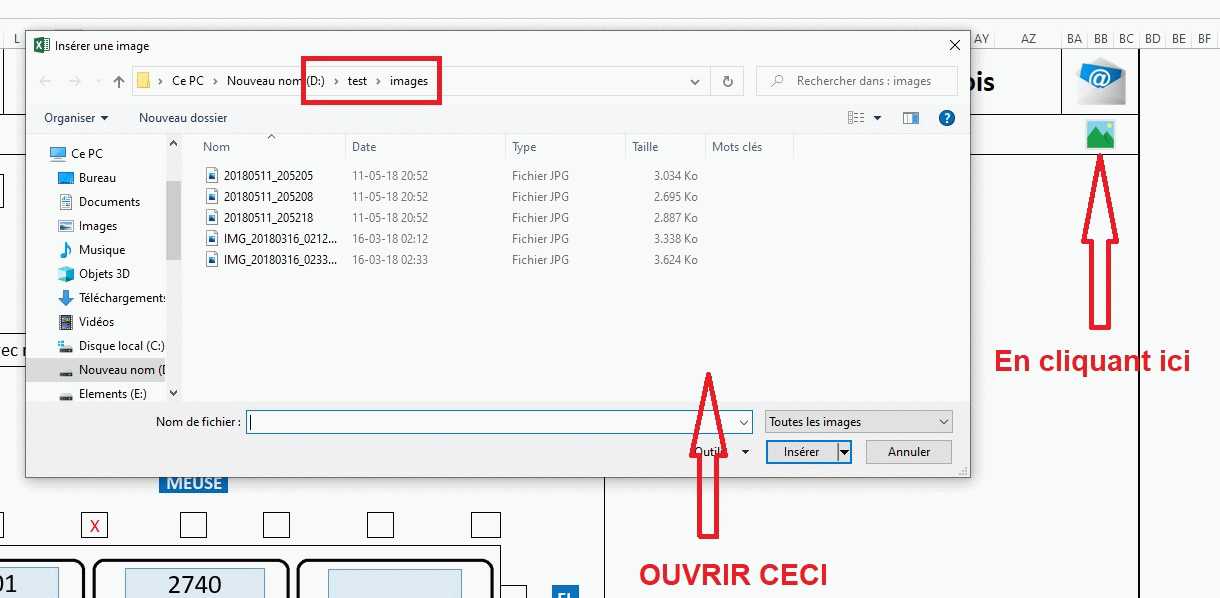Click the Rechercher dans : images search box

857,81
